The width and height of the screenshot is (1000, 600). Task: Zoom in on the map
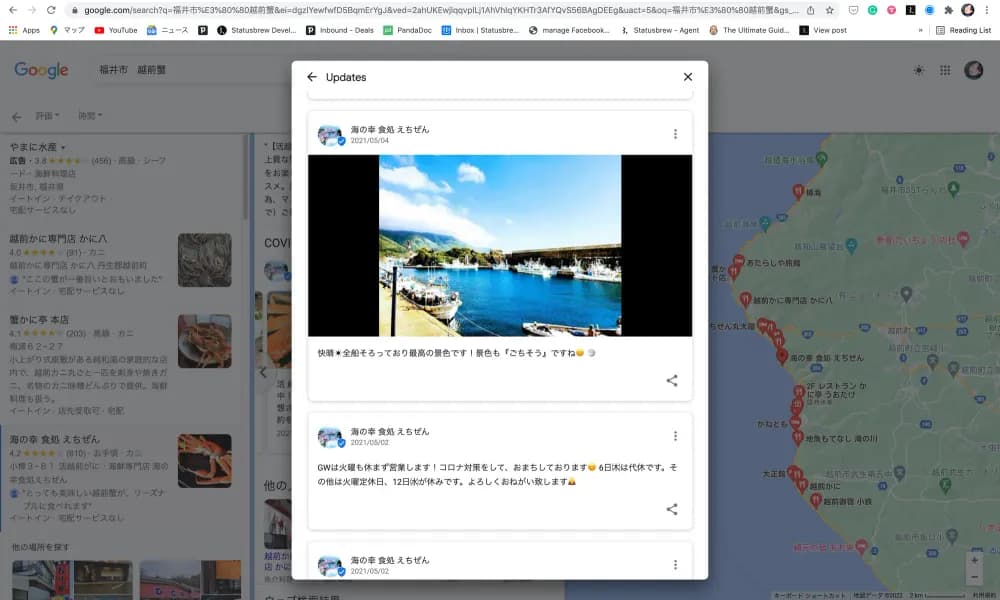(x=974, y=560)
